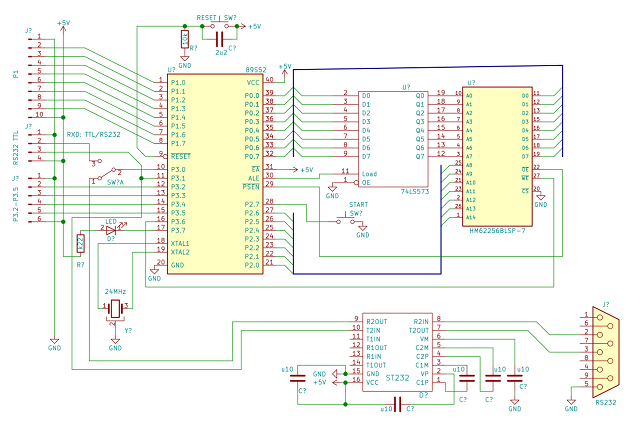Select the RS232 DB9 connector symbol
640x428 pixels.
click(x=602, y=355)
